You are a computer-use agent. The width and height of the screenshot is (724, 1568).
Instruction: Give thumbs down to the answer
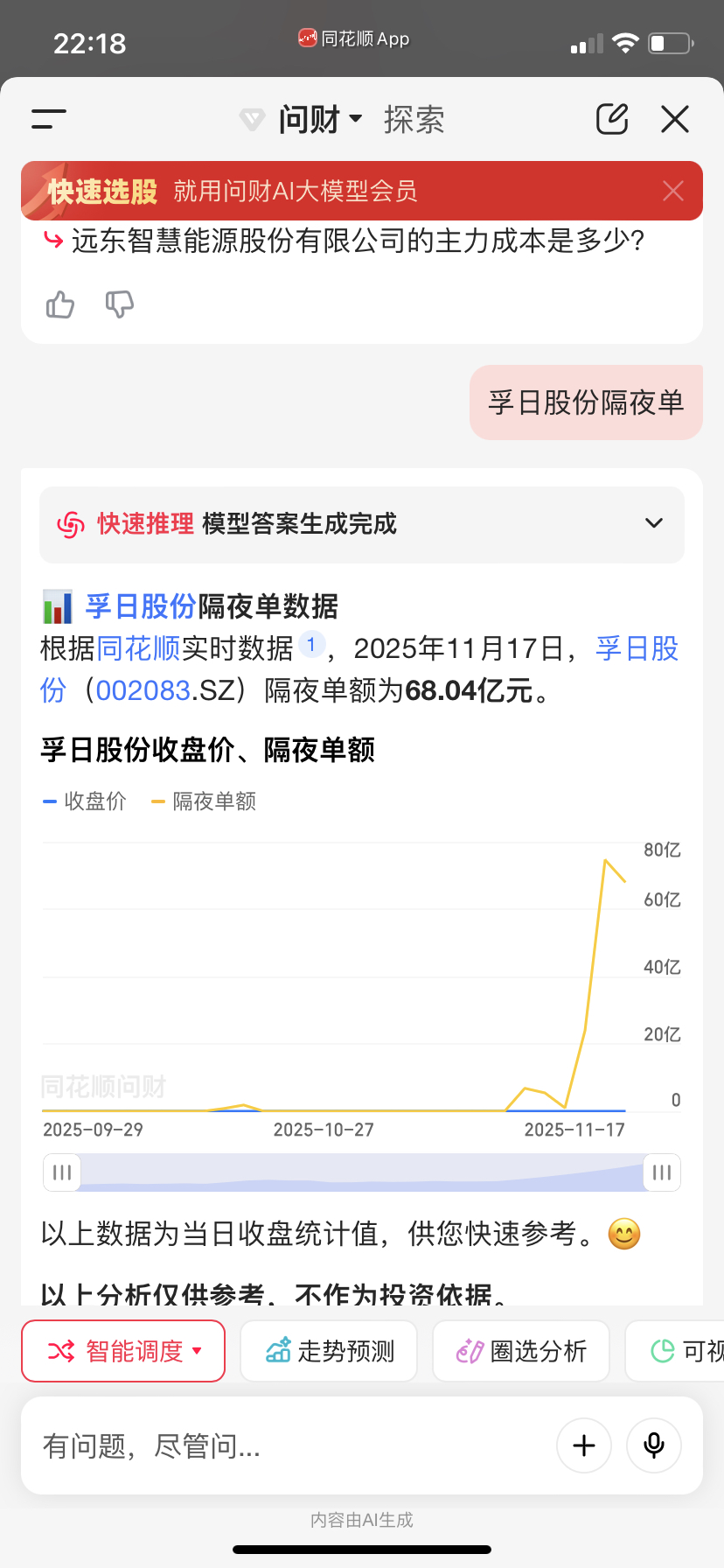pyautogui.click(x=119, y=304)
